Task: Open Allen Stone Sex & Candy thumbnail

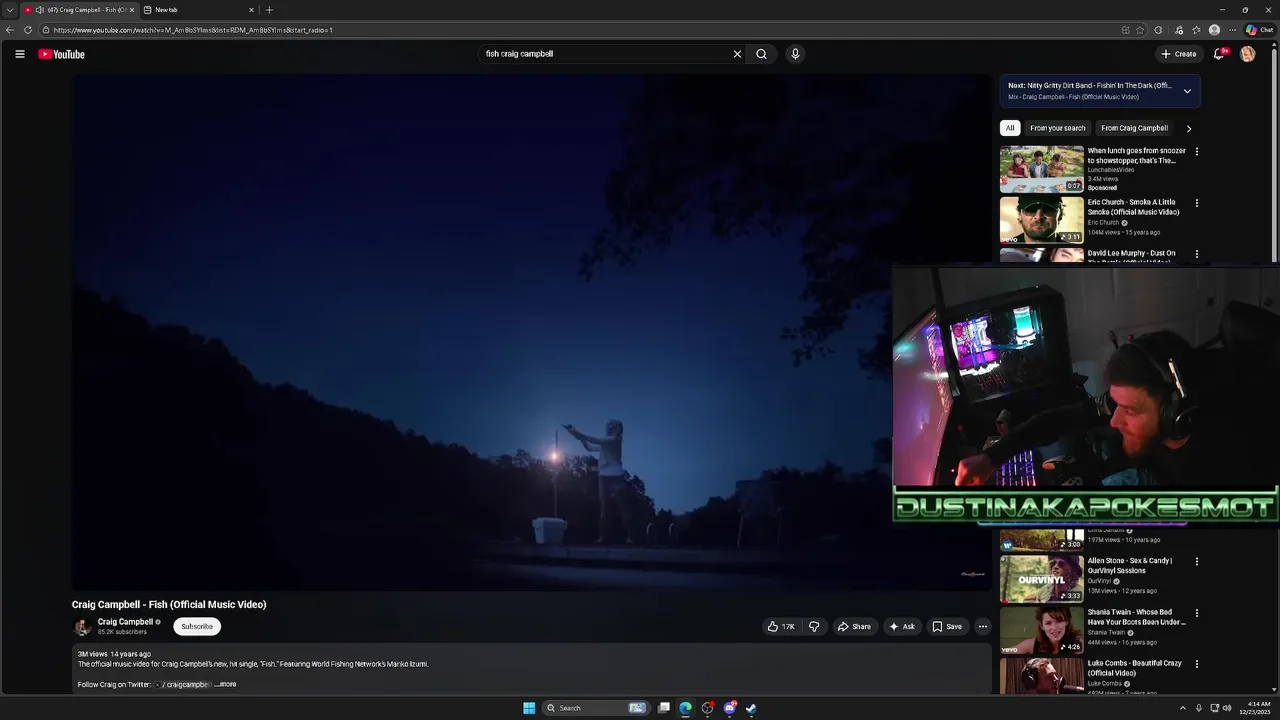Action: 1042,579
